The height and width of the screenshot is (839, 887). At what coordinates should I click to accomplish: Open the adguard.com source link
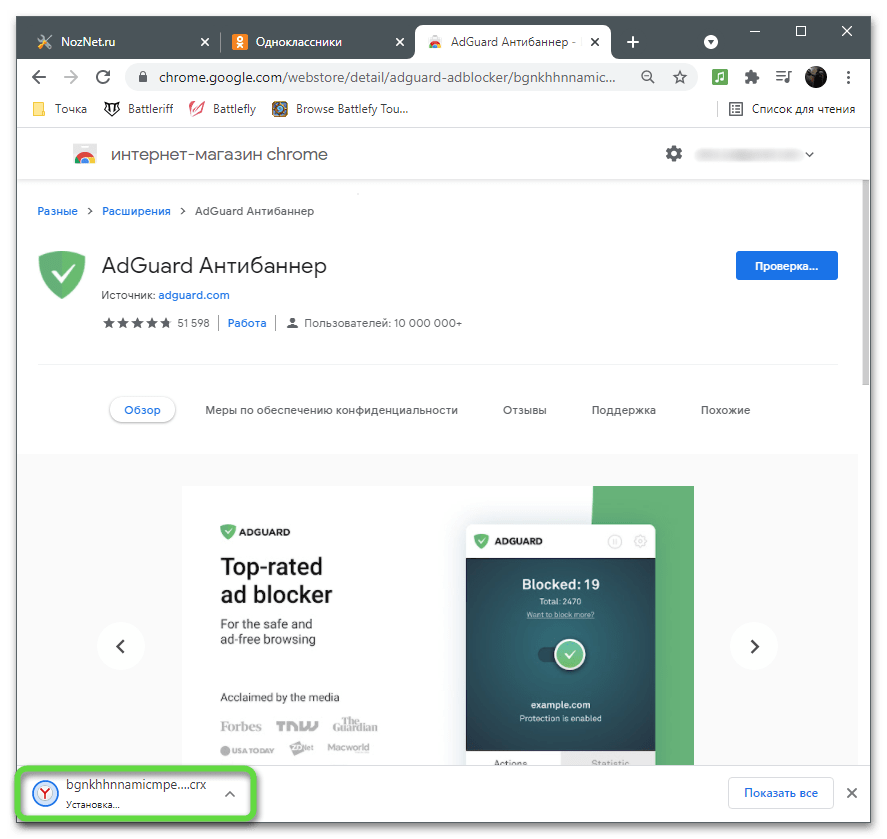194,295
